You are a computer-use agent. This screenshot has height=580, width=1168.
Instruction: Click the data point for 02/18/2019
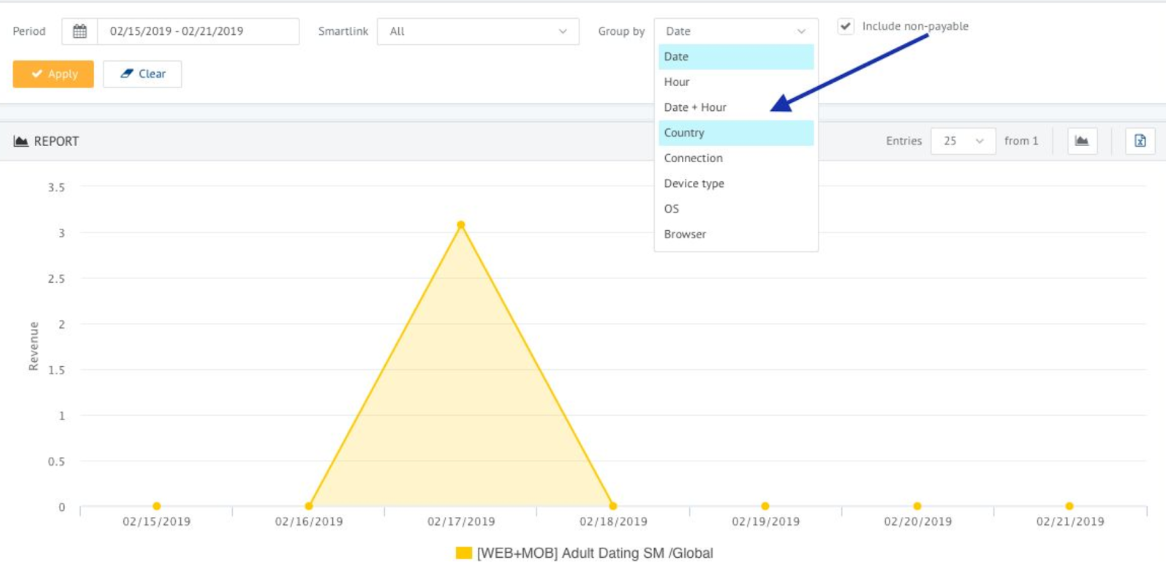point(613,506)
